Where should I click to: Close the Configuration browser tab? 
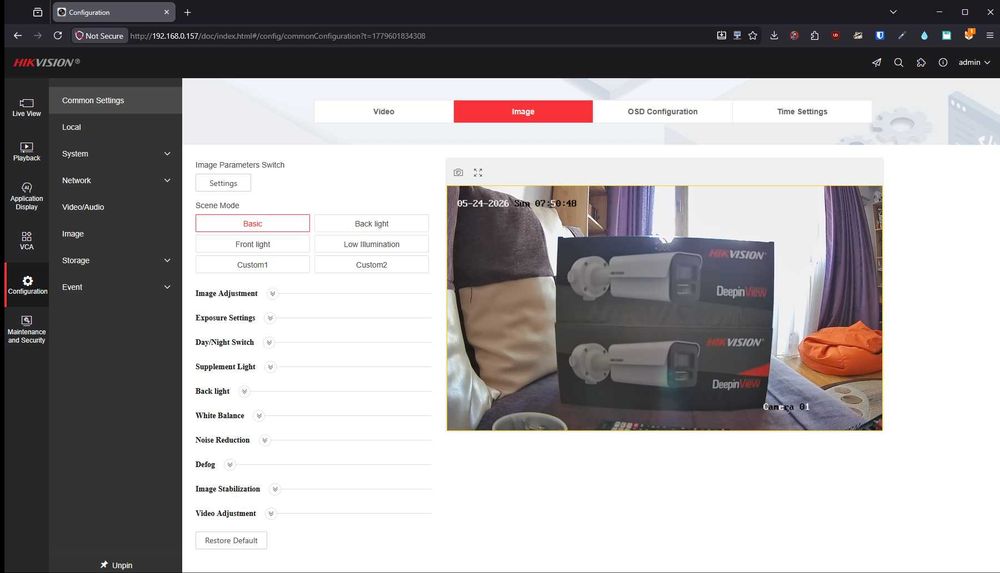[x=166, y=12]
